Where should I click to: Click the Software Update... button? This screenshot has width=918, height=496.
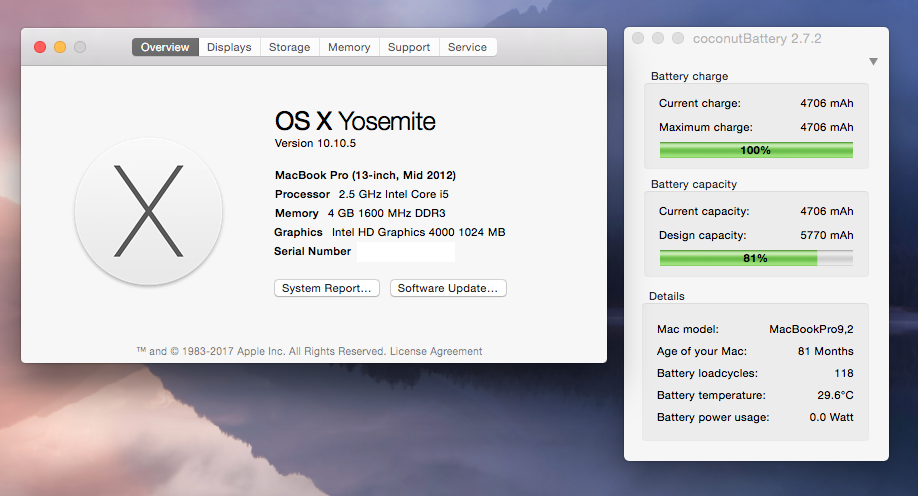448,288
